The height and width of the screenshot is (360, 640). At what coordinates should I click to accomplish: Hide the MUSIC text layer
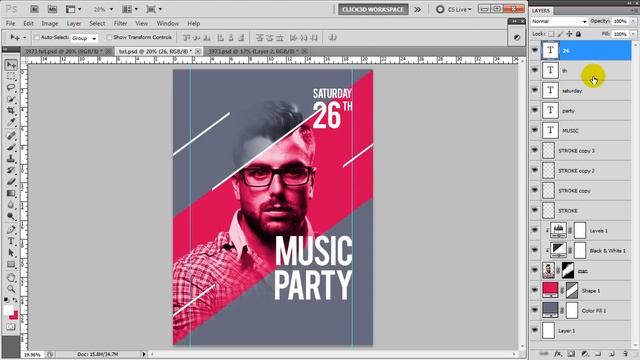[x=535, y=130]
